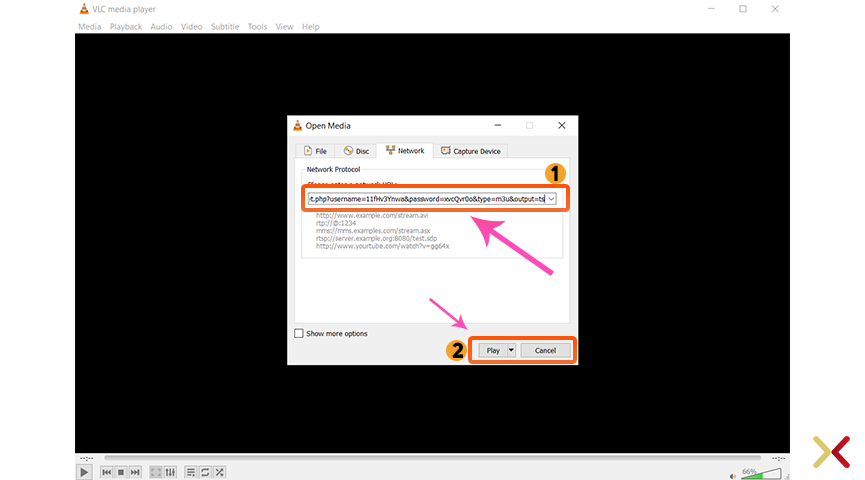Switch to the Capture Device tab
This screenshot has width=865, height=480.
click(471, 151)
